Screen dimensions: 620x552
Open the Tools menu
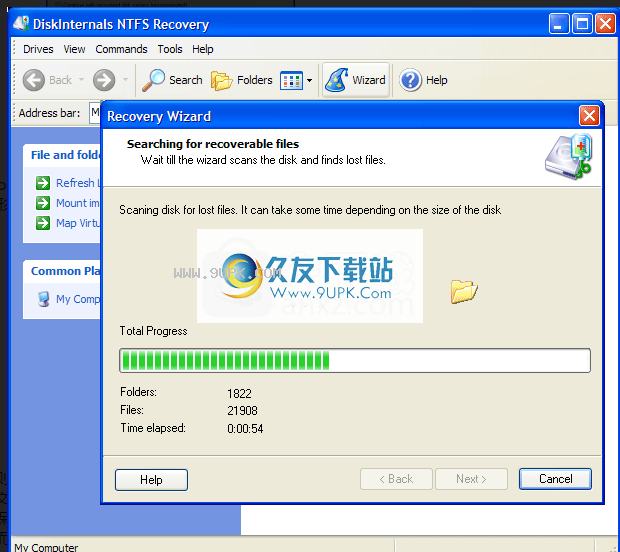170,49
